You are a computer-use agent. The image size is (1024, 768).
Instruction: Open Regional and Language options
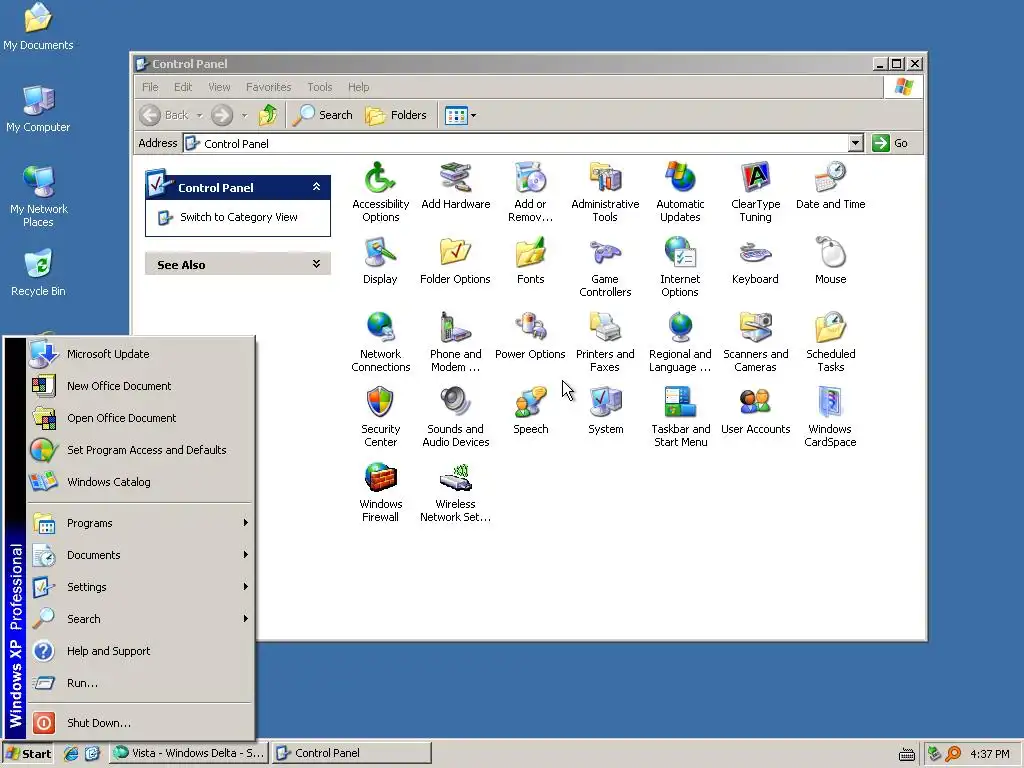680,342
